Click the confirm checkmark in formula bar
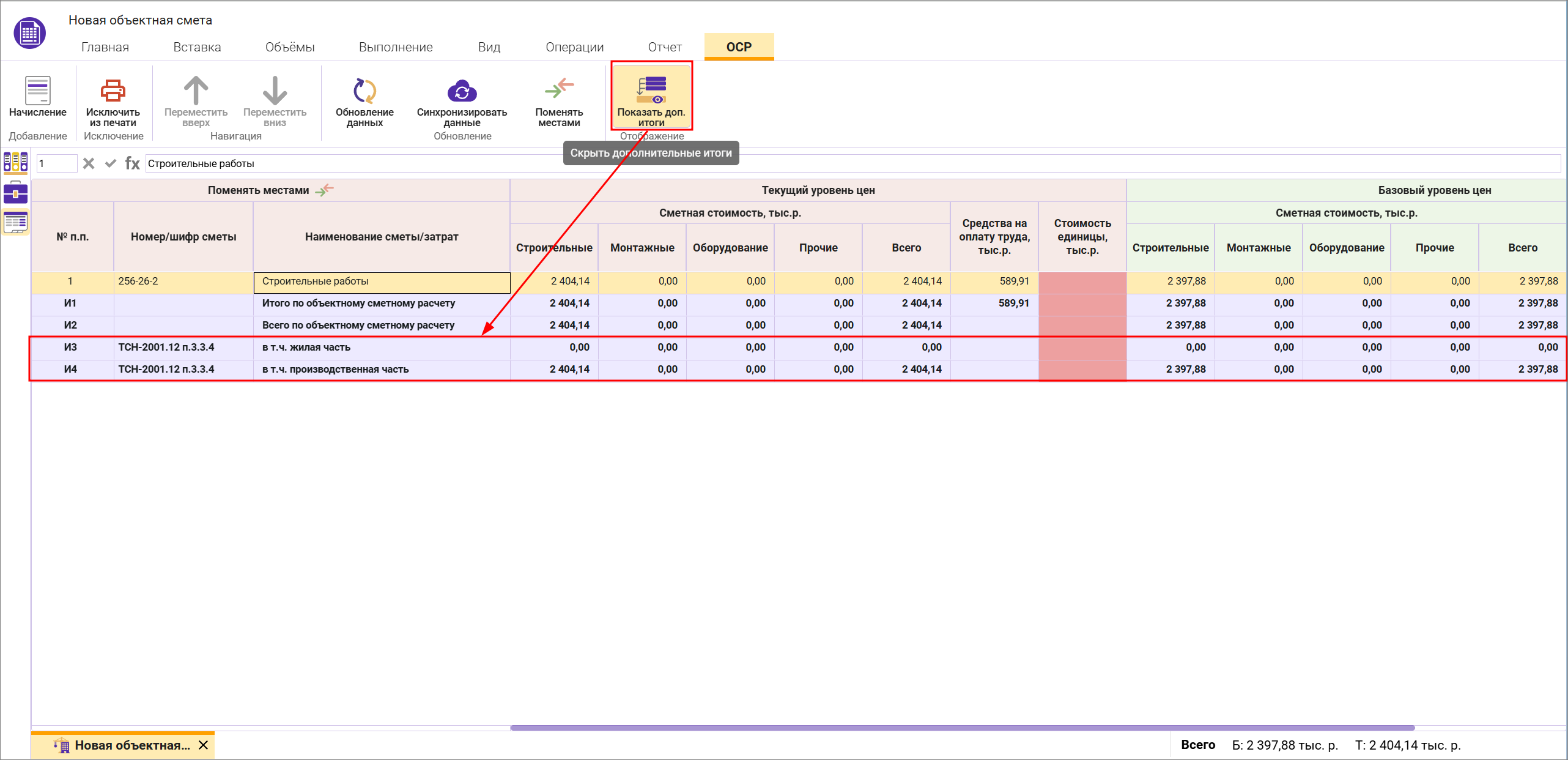 pyautogui.click(x=111, y=163)
